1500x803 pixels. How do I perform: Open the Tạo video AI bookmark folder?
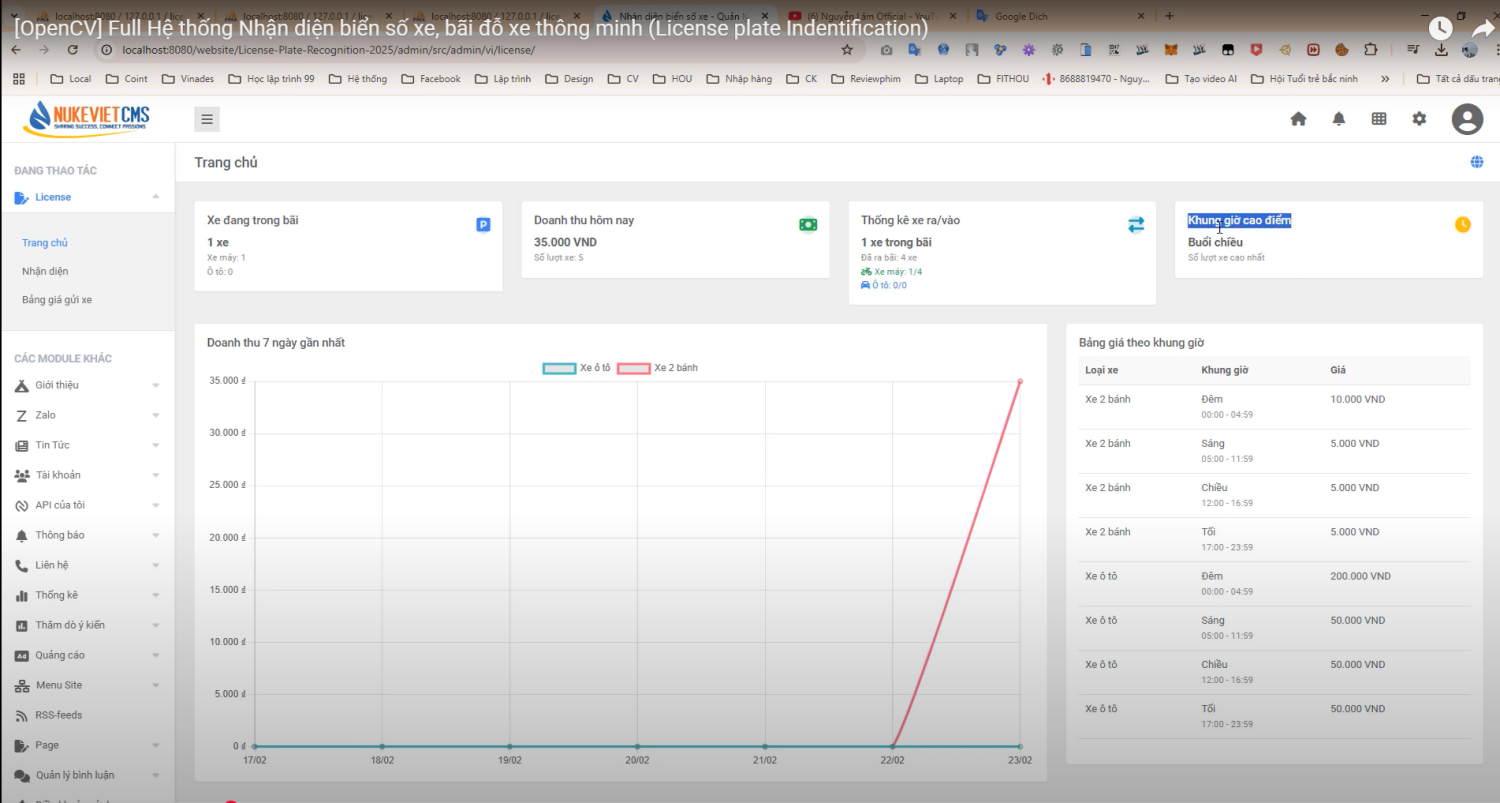click(1201, 78)
